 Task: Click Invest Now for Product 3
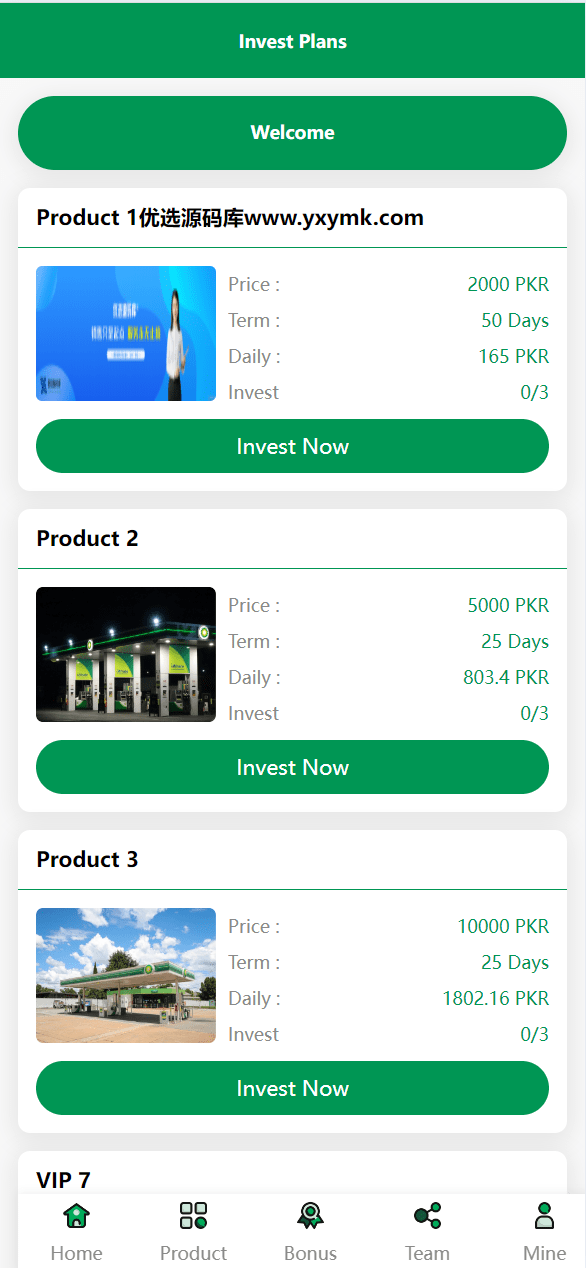tap(292, 1088)
